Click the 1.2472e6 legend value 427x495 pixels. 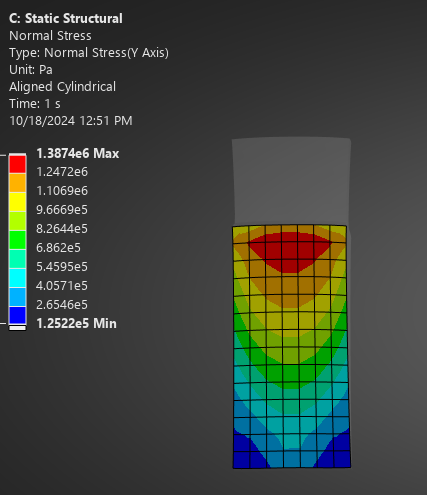click(x=62, y=172)
